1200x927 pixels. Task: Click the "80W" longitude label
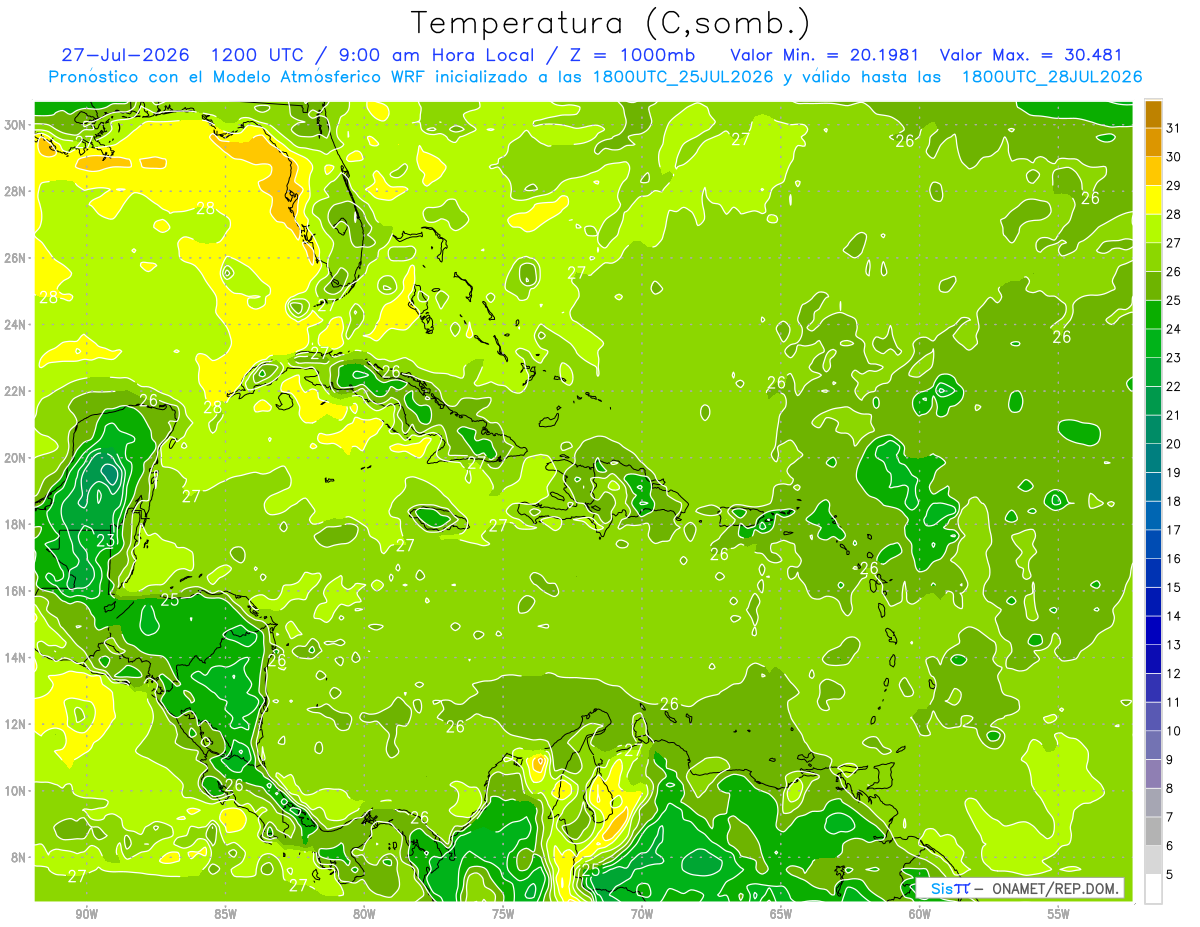click(364, 914)
